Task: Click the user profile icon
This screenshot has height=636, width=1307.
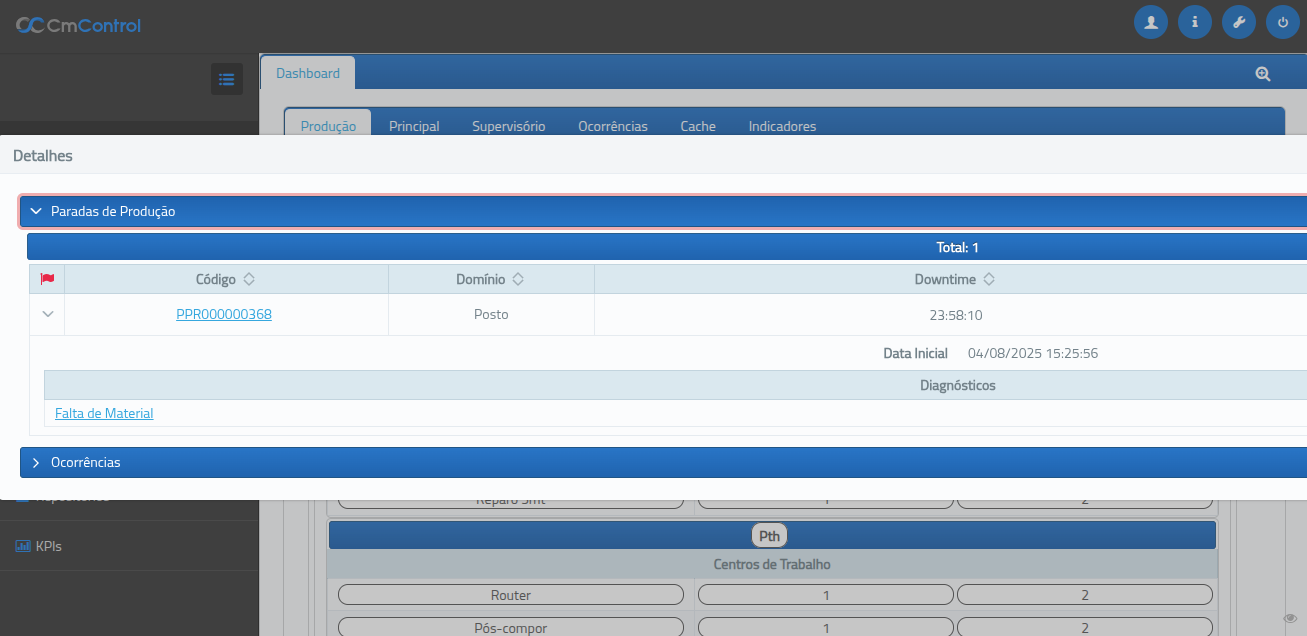Action: tap(1151, 22)
